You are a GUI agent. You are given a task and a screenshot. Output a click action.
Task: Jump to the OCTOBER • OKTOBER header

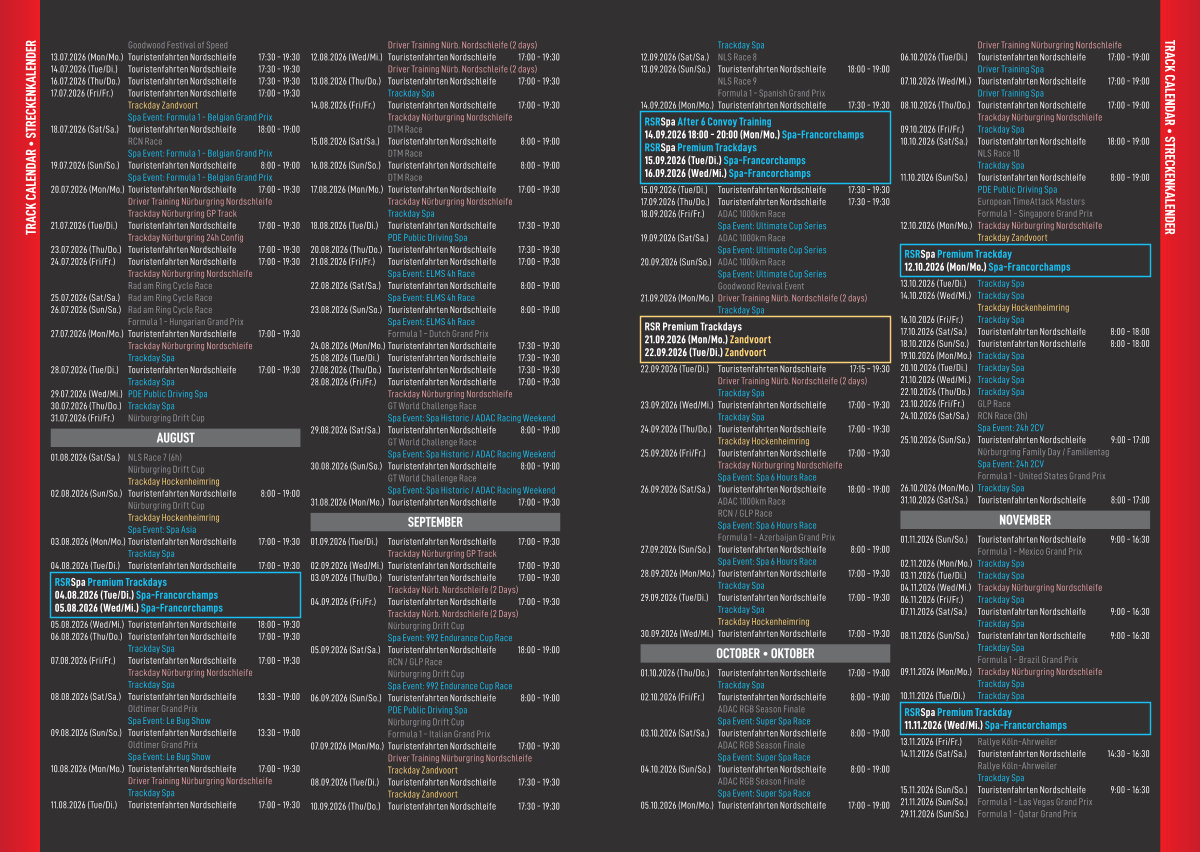coord(765,653)
